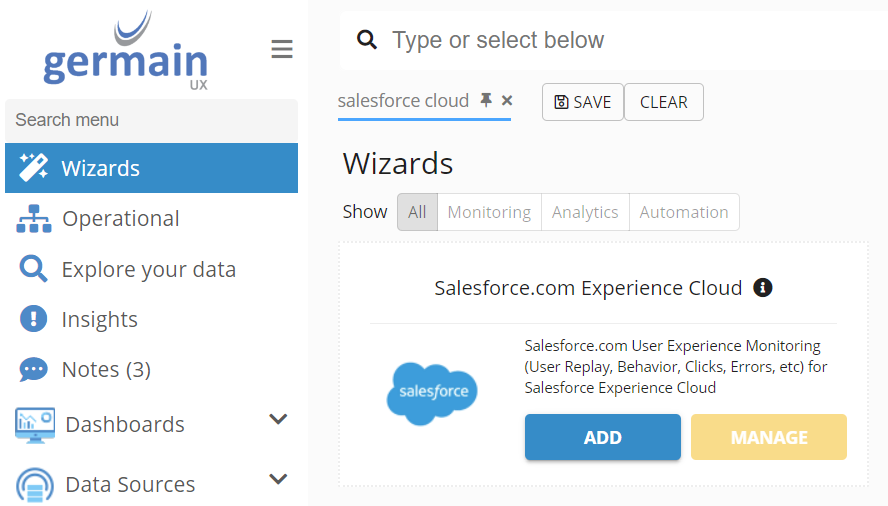Expand the Data Sources submenu chevron

tap(279, 479)
